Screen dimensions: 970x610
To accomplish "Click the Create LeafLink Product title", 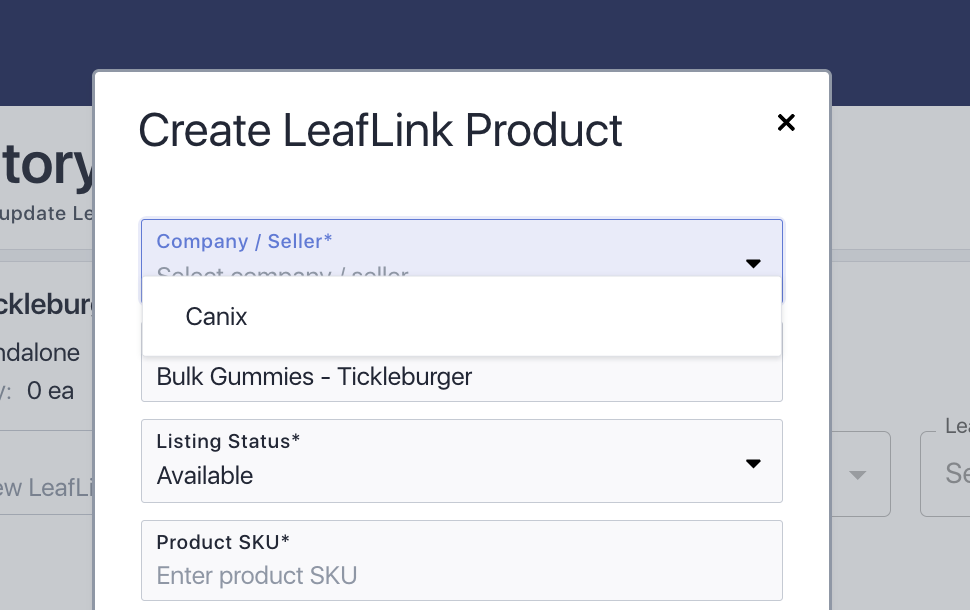I will [380, 131].
